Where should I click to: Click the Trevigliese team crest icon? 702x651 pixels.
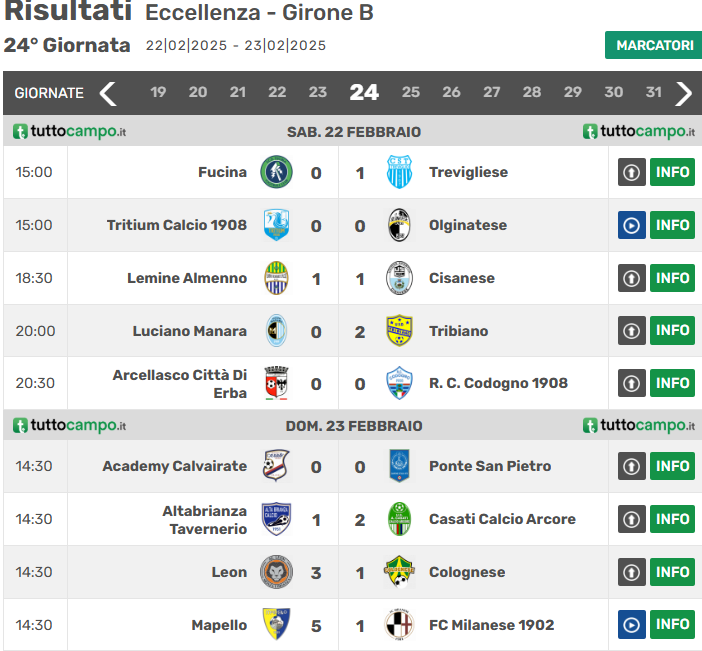tap(399, 172)
